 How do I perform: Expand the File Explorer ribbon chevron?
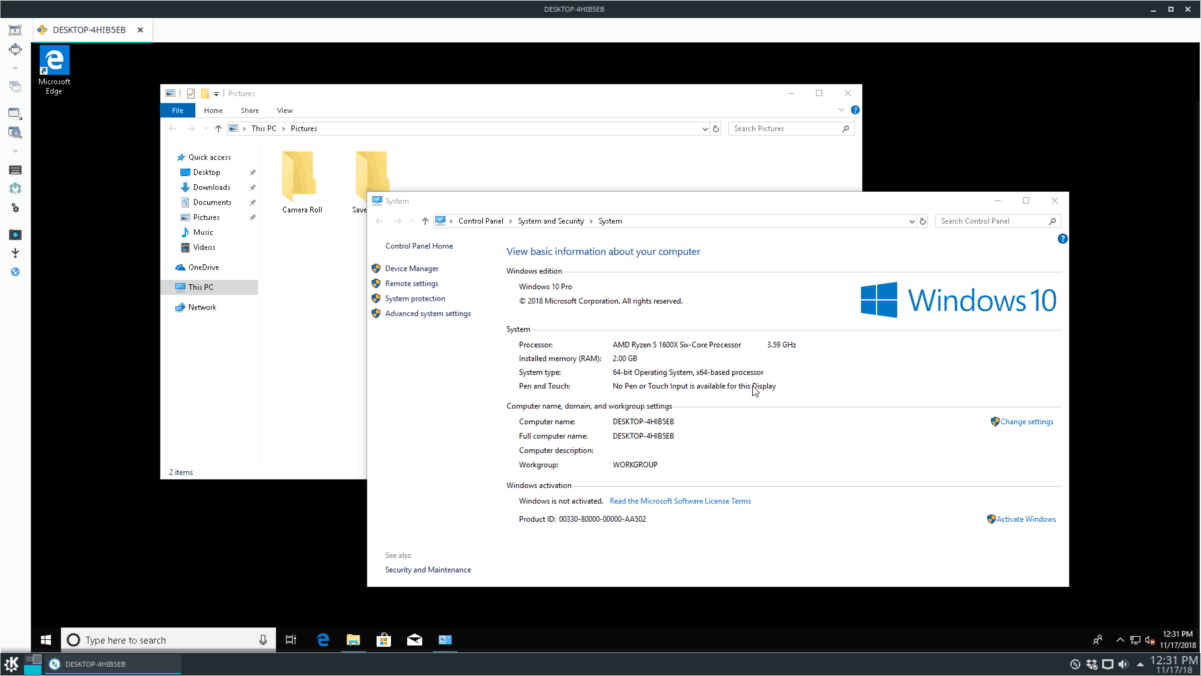point(842,110)
